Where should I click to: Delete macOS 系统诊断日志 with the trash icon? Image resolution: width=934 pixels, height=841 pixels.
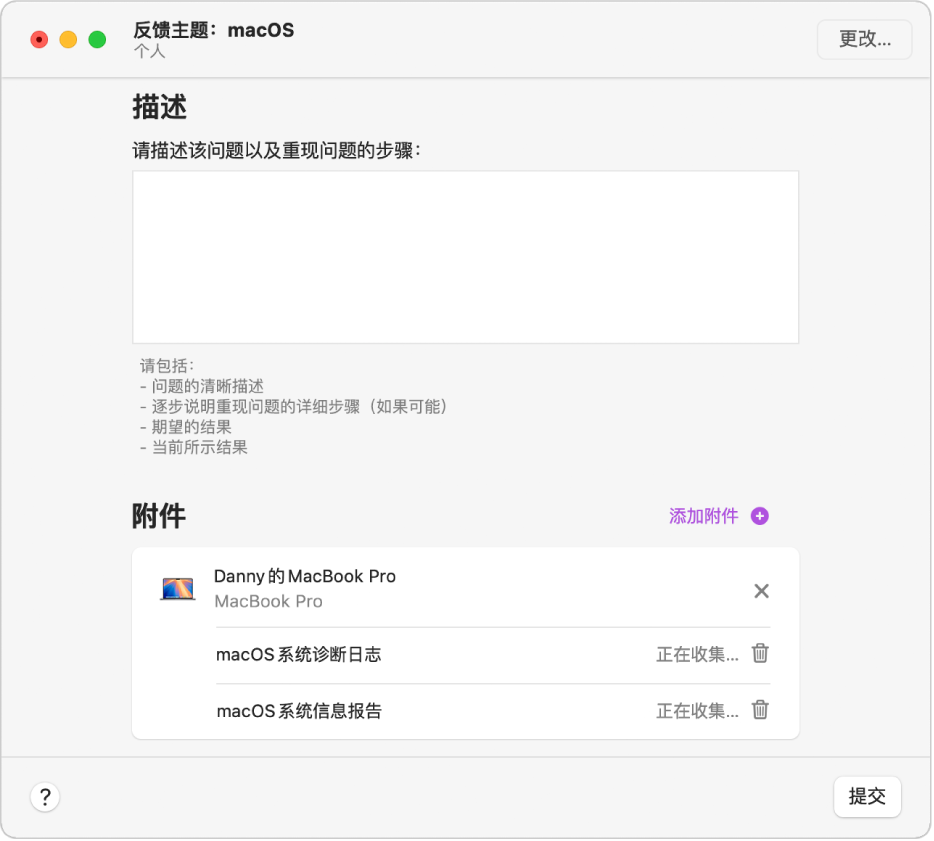coord(760,653)
